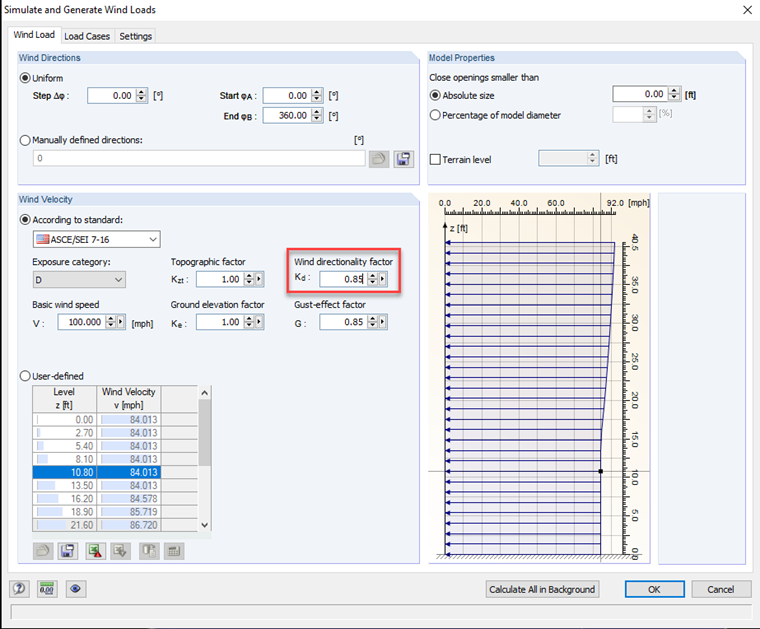
Task: Expand Kd directionality factor arrow menu
Action: click(x=383, y=279)
